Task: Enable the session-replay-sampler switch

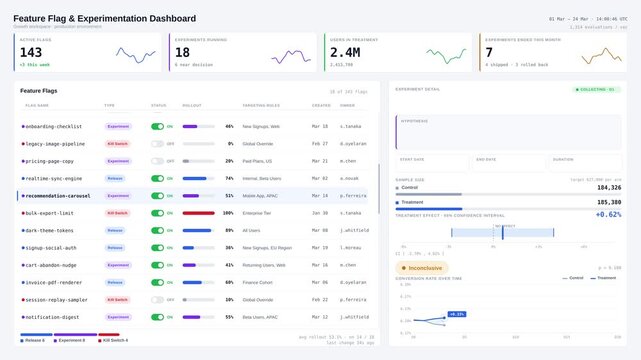Action: coord(157,300)
